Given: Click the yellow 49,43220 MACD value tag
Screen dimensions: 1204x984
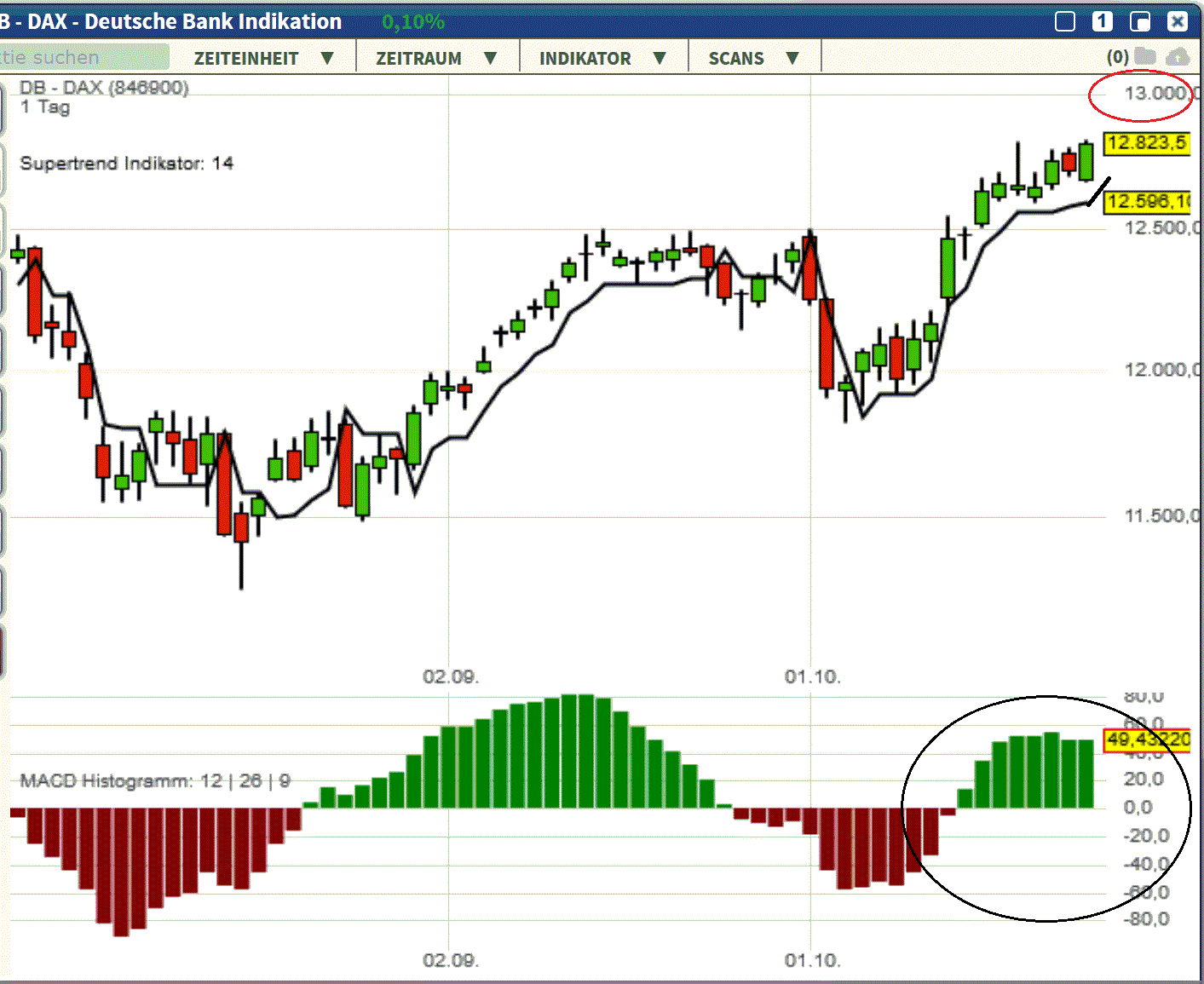Looking at the screenshot, I should click(x=1147, y=739).
